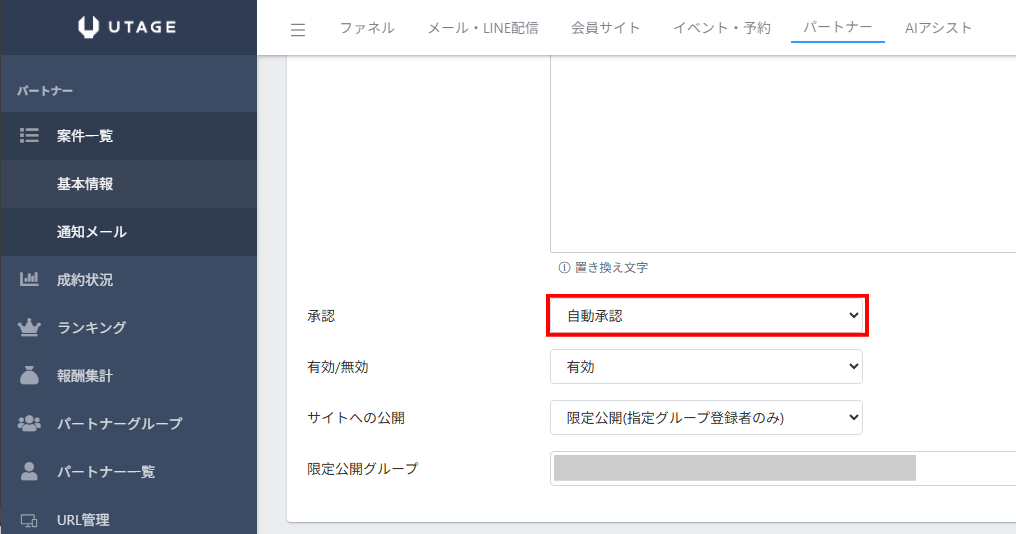Click the monitor icon for URL管理

tap(29, 520)
